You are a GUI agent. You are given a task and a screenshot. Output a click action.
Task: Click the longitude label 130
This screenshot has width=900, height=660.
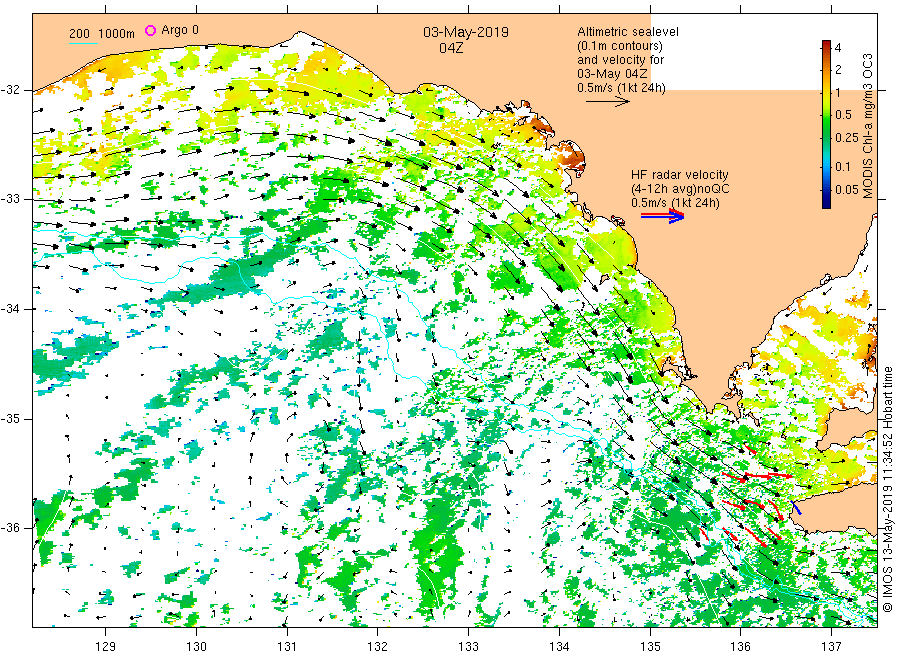(x=196, y=647)
